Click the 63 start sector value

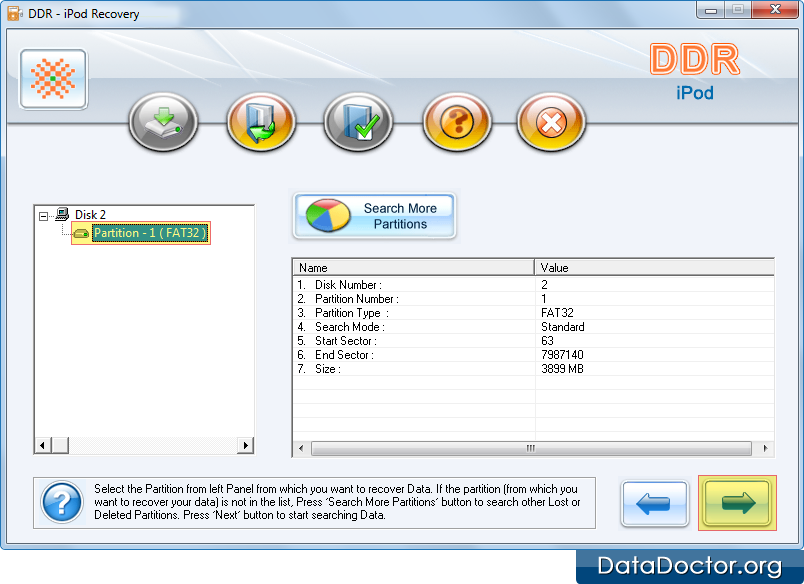[547, 340]
